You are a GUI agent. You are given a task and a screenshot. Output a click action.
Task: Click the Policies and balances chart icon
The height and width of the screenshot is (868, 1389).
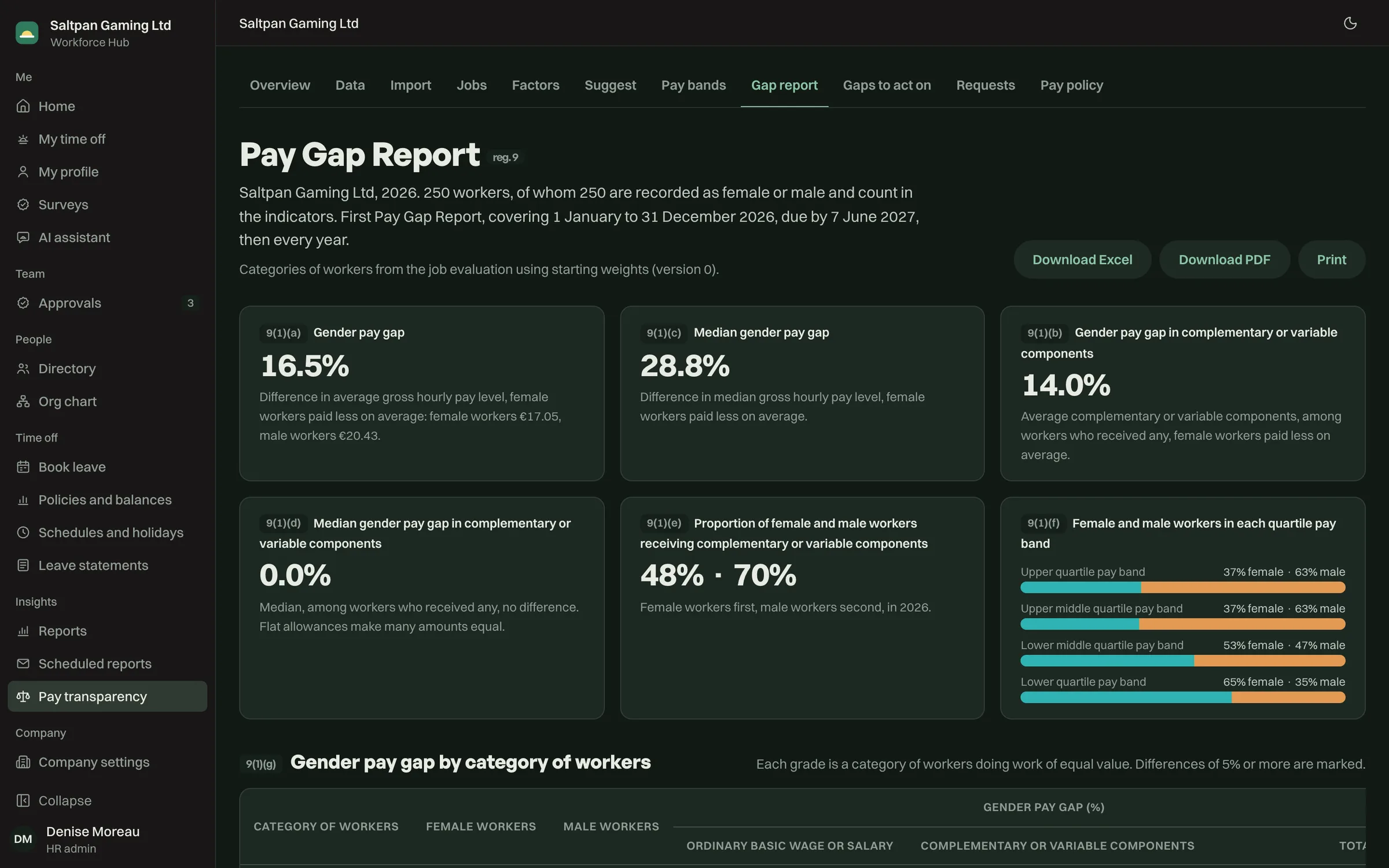coord(23,499)
